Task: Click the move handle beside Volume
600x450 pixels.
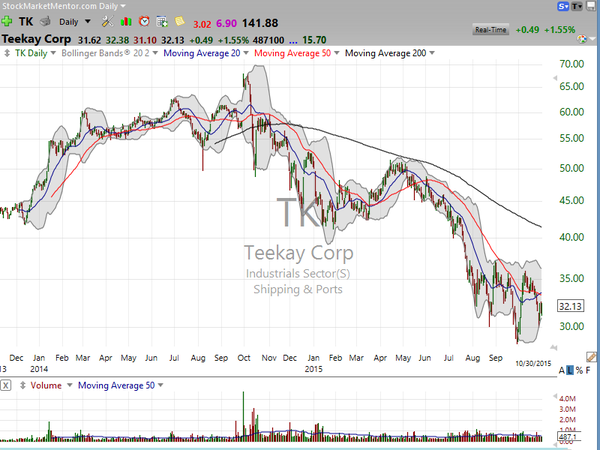Action: coord(23,385)
